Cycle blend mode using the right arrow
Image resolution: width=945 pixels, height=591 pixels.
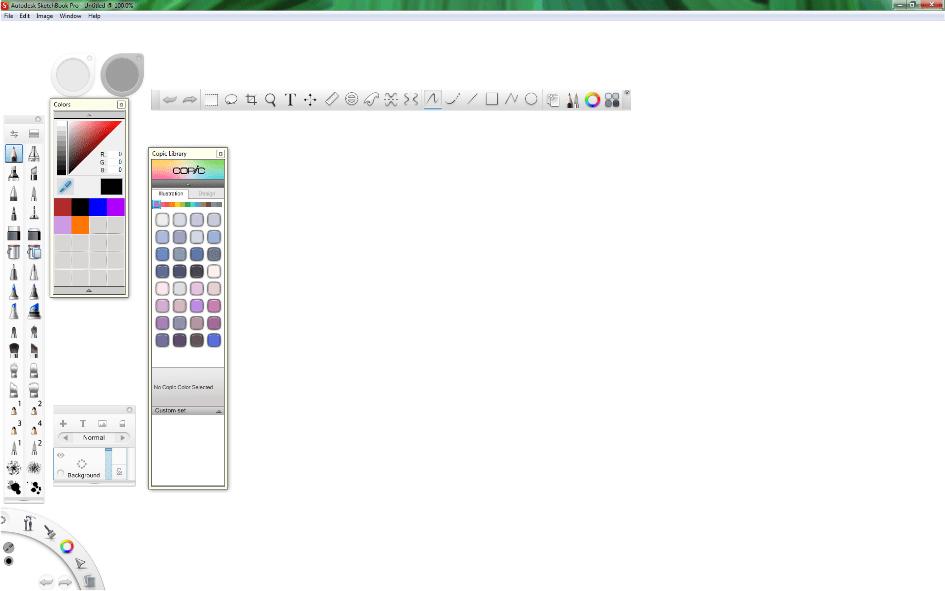[x=123, y=437]
